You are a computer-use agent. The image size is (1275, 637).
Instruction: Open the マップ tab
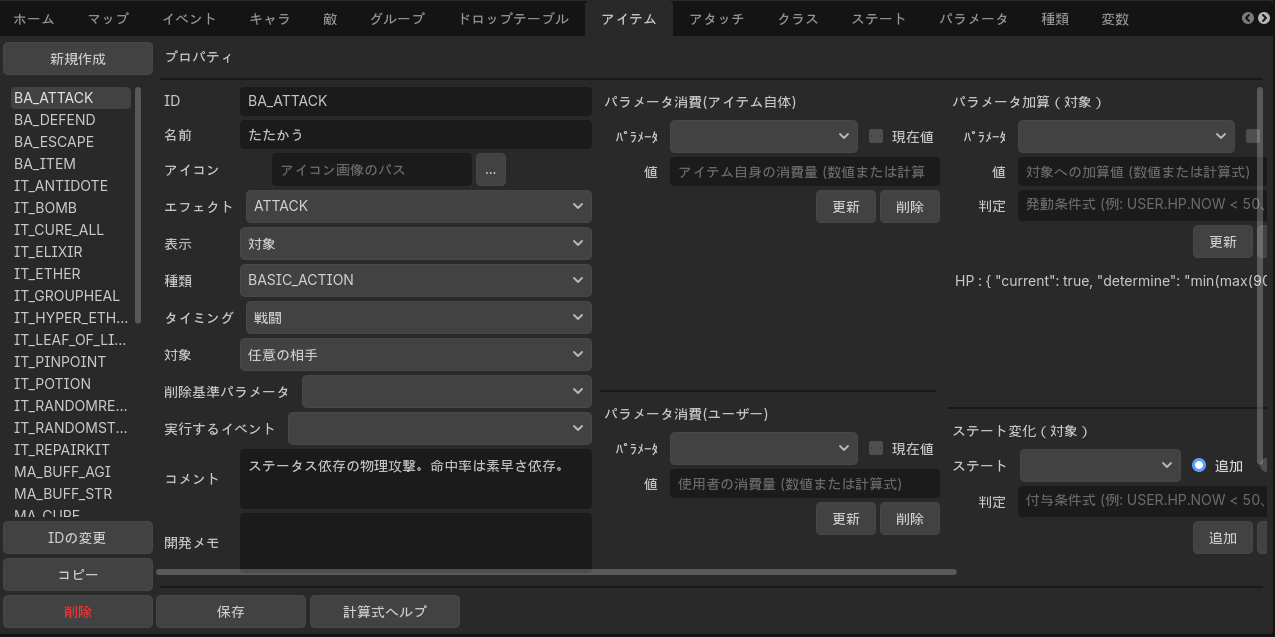pos(108,18)
